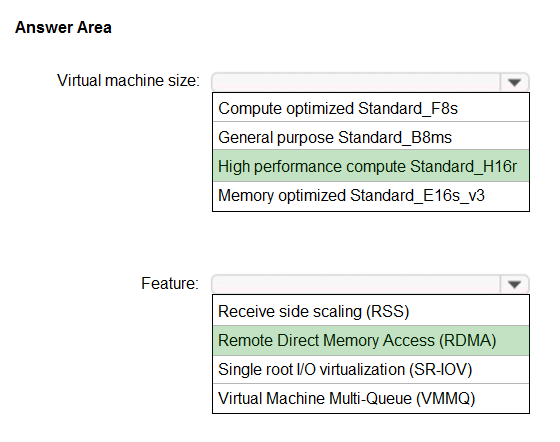Pick Virtual Machine Multi-Queue (VMMQ)
Screen dimensions: 560x442
(371, 398)
